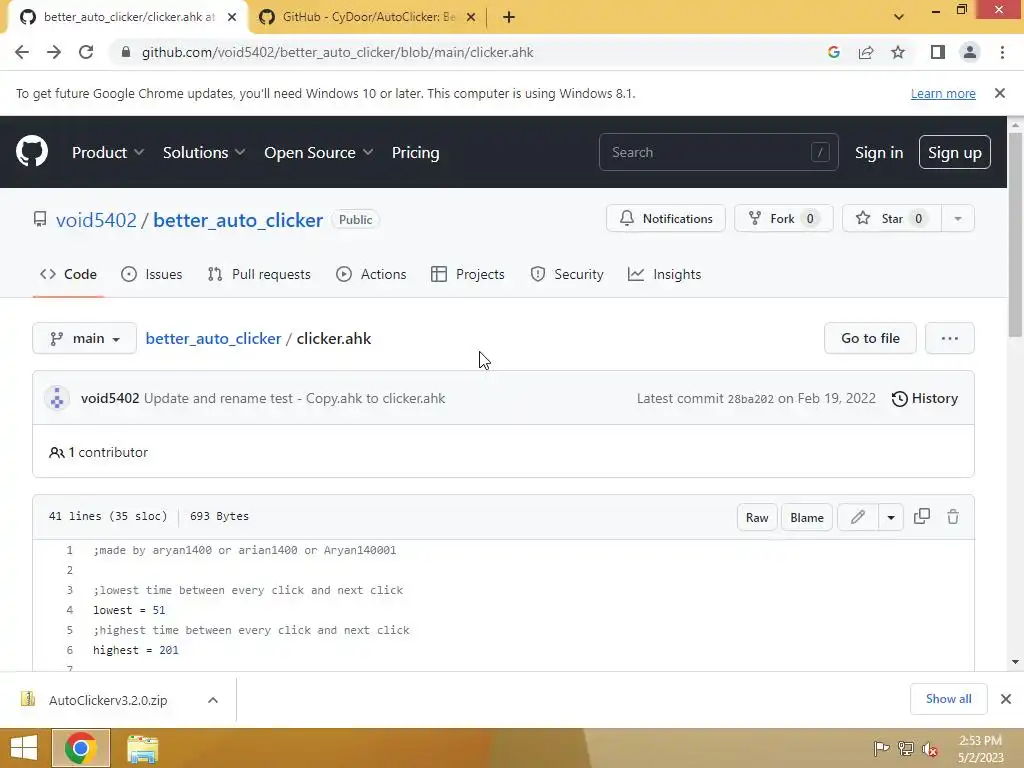Expand the Solutions menu
Viewport: 1024px width, 768px height.
[204, 152]
